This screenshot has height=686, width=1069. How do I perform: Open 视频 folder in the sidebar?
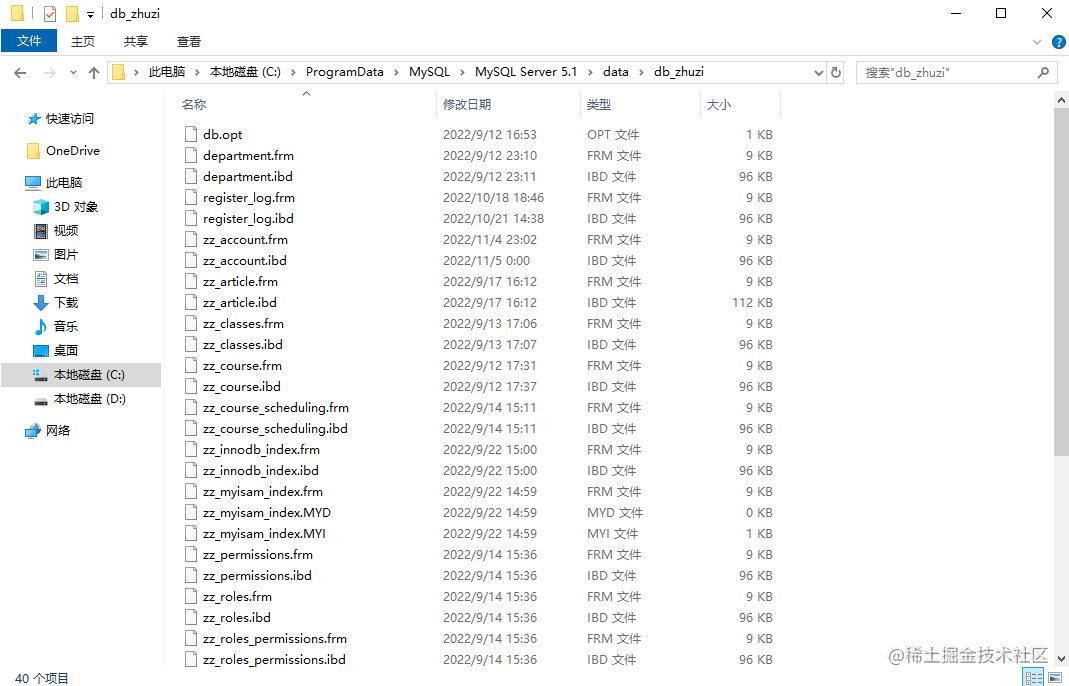click(x=65, y=230)
